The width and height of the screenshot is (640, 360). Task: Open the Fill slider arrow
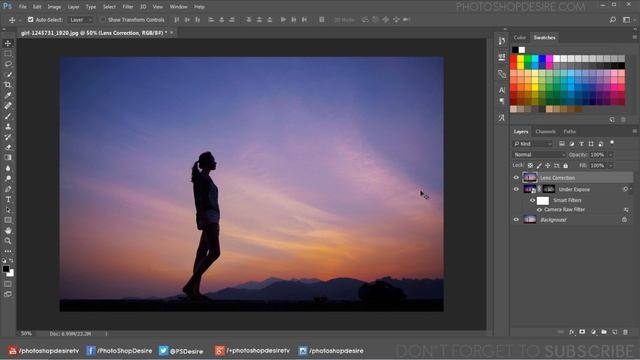(611, 166)
